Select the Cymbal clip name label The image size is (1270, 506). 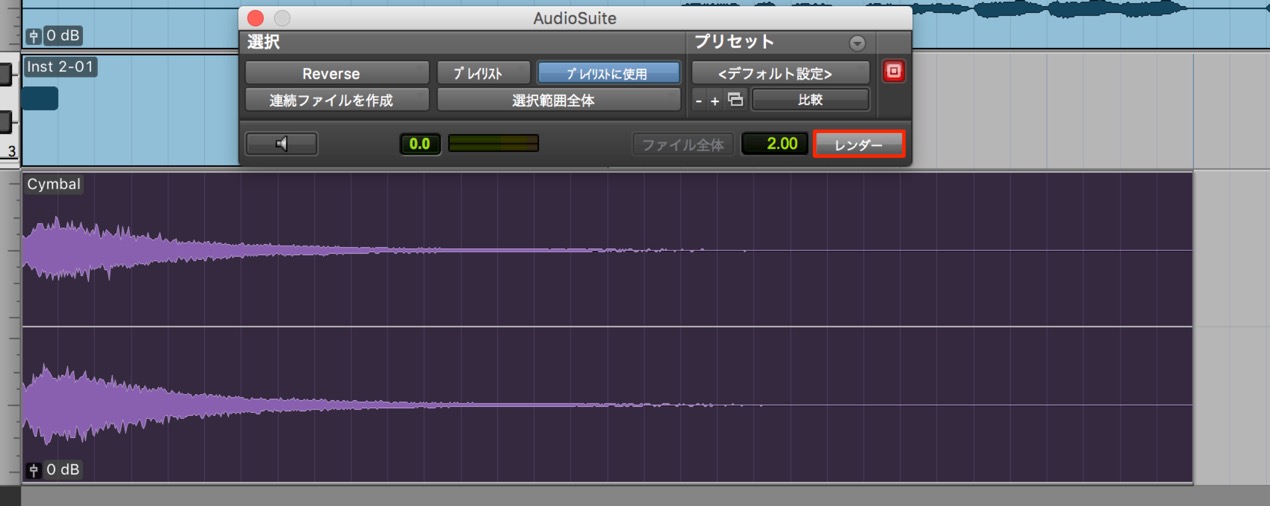[x=54, y=184]
